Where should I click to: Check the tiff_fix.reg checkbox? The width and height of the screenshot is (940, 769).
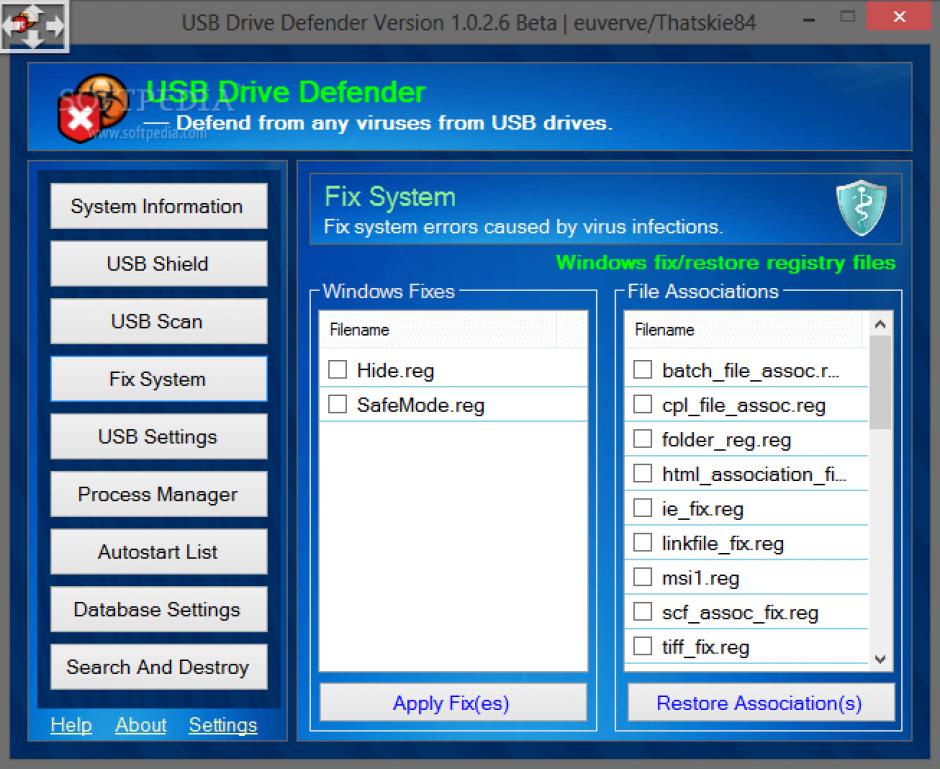[643, 647]
